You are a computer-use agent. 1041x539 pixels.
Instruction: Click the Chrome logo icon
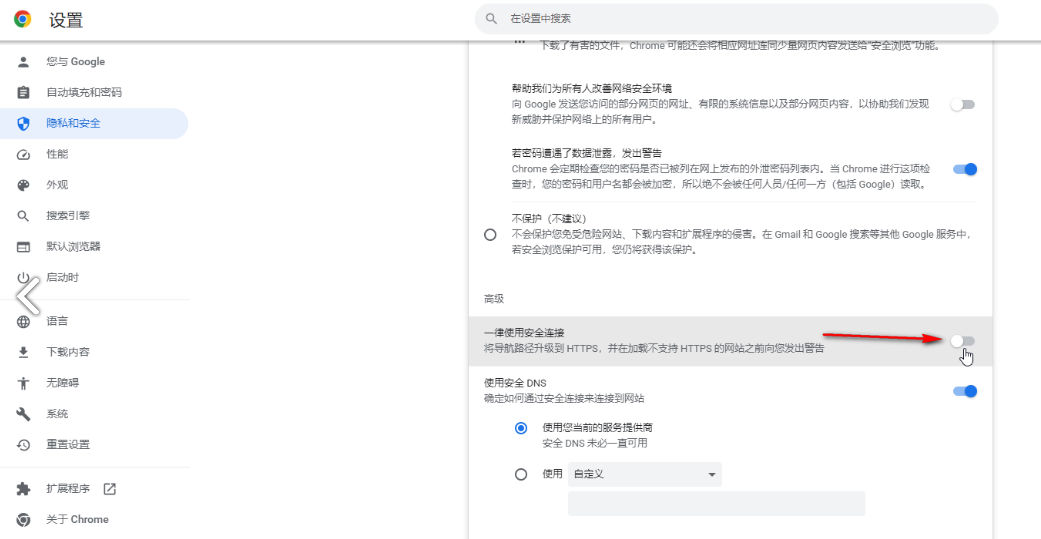pos(23,19)
